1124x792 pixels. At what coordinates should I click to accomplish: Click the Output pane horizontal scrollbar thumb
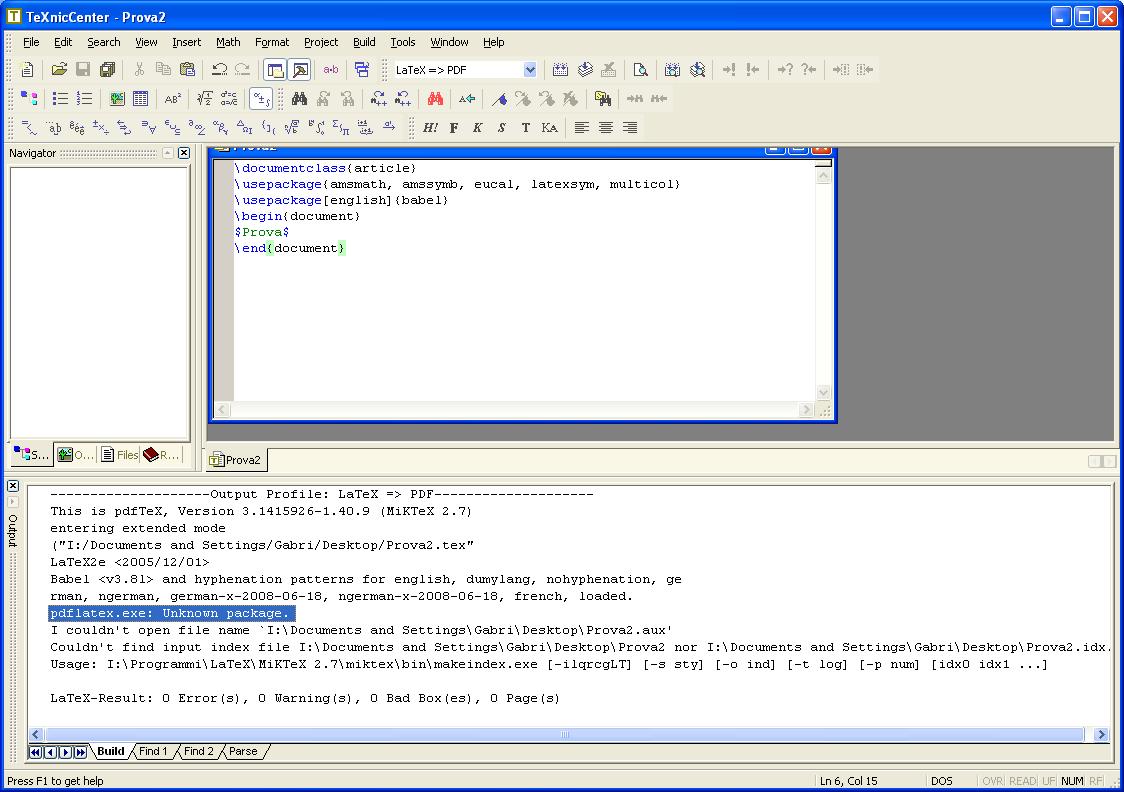564,735
